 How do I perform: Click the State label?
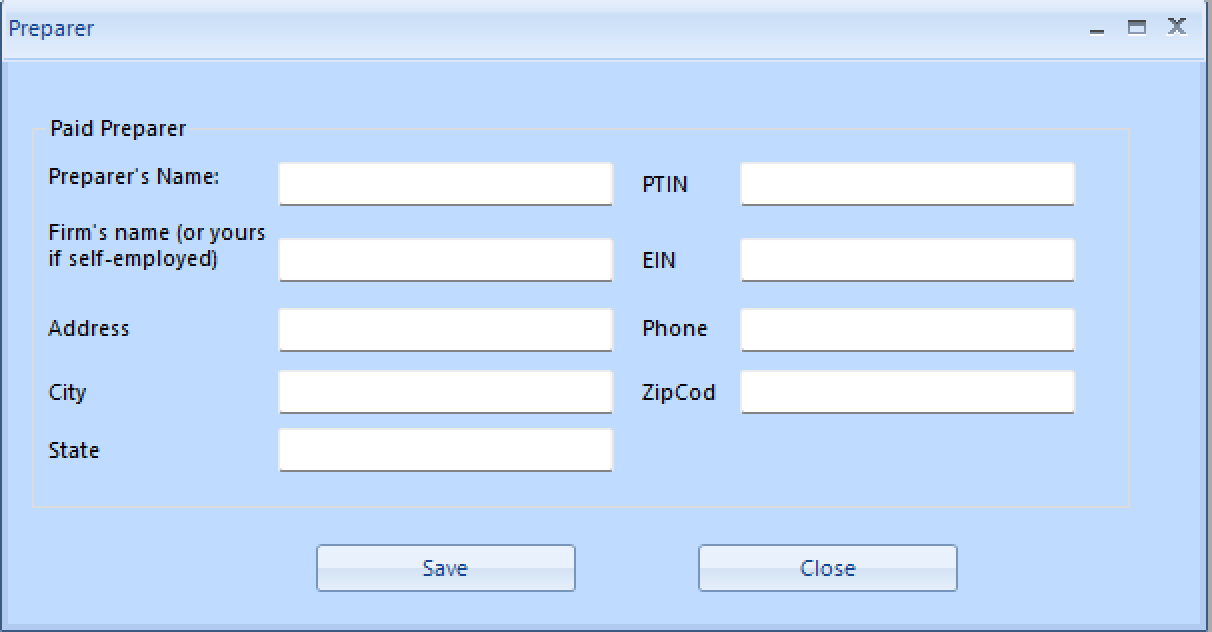click(74, 451)
